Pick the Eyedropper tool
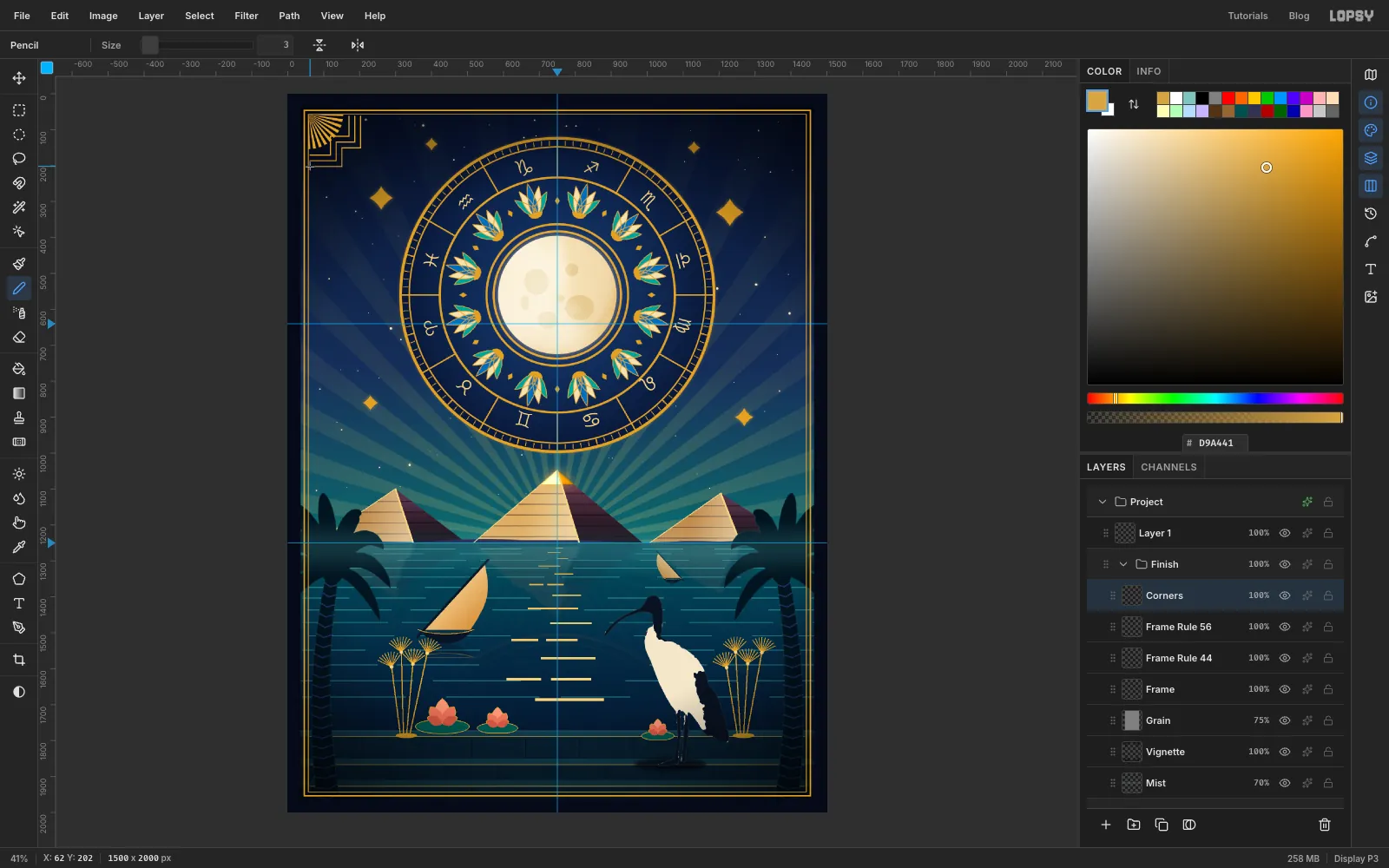 tap(19, 547)
